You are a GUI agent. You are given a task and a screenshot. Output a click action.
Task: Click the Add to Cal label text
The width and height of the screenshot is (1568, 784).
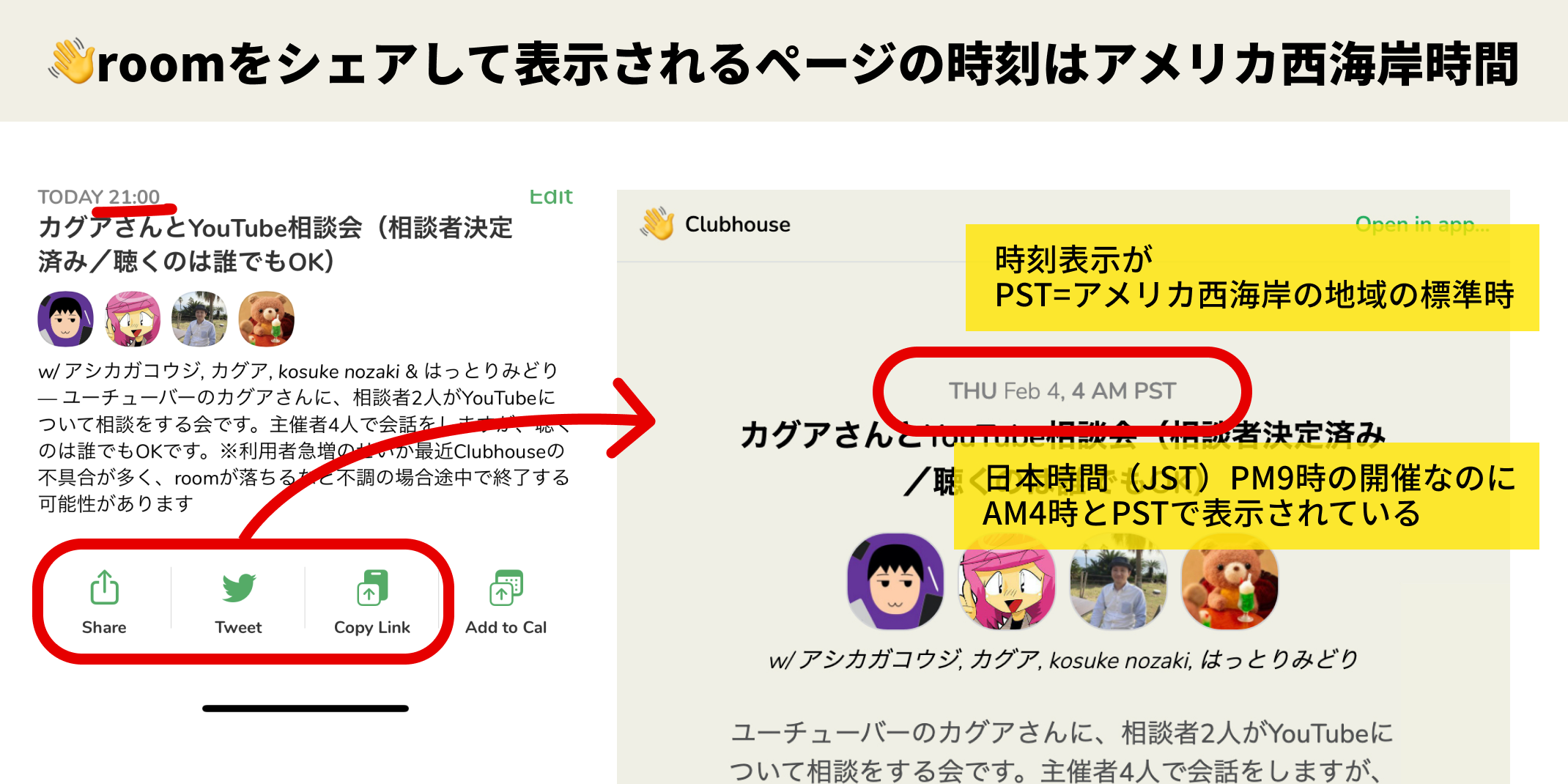506,627
